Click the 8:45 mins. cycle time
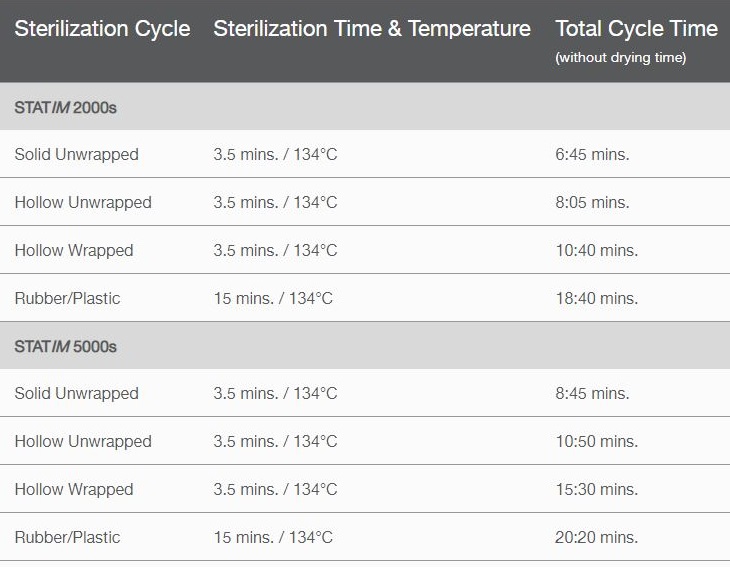This screenshot has height=567, width=730. (x=592, y=393)
